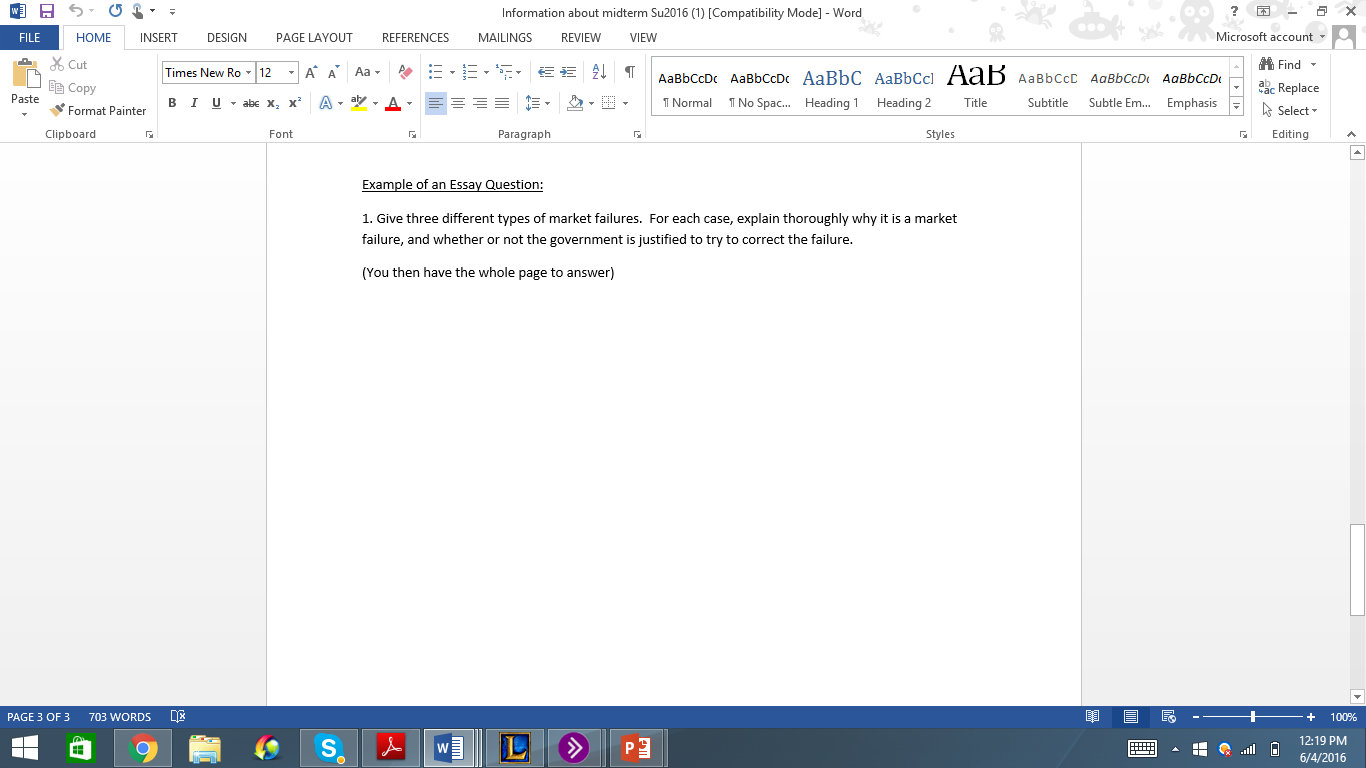Toggle Print Layout view

point(1131,717)
